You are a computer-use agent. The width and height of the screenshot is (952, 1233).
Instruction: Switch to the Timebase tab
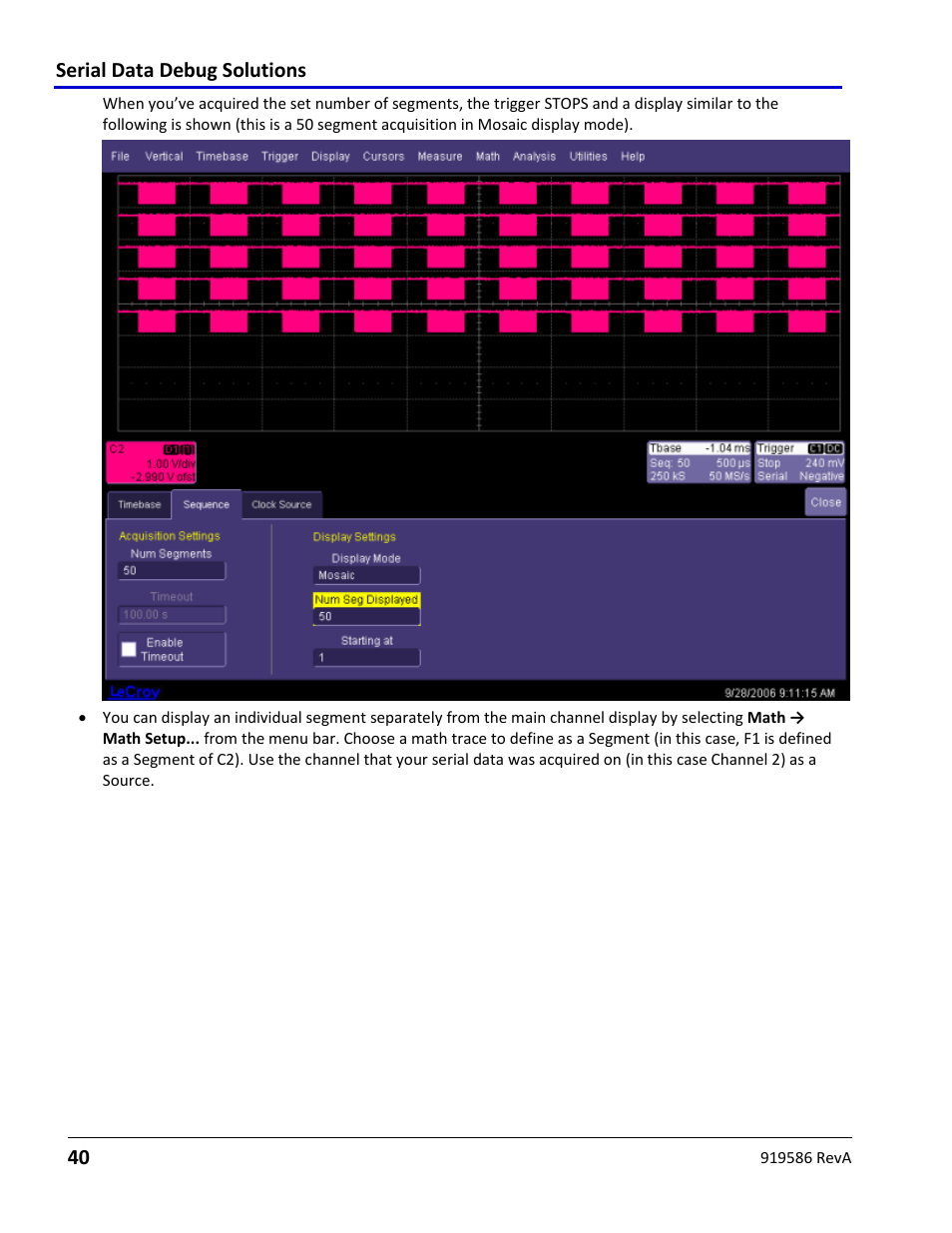(139, 505)
